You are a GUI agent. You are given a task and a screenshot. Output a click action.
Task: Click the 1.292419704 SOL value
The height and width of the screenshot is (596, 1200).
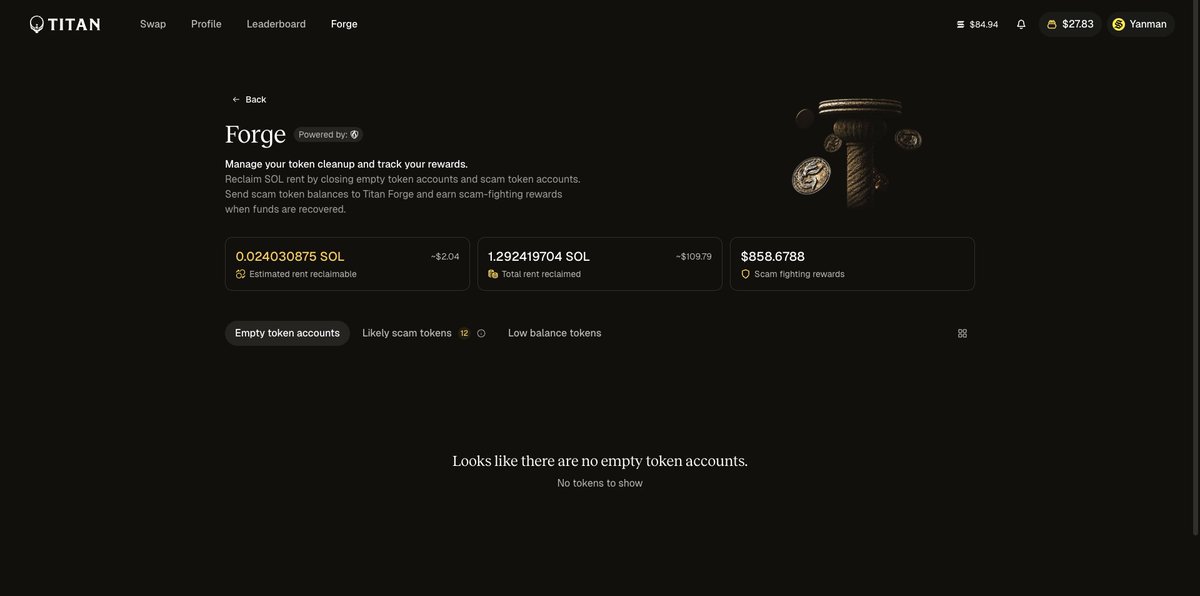click(x=539, y=256)
